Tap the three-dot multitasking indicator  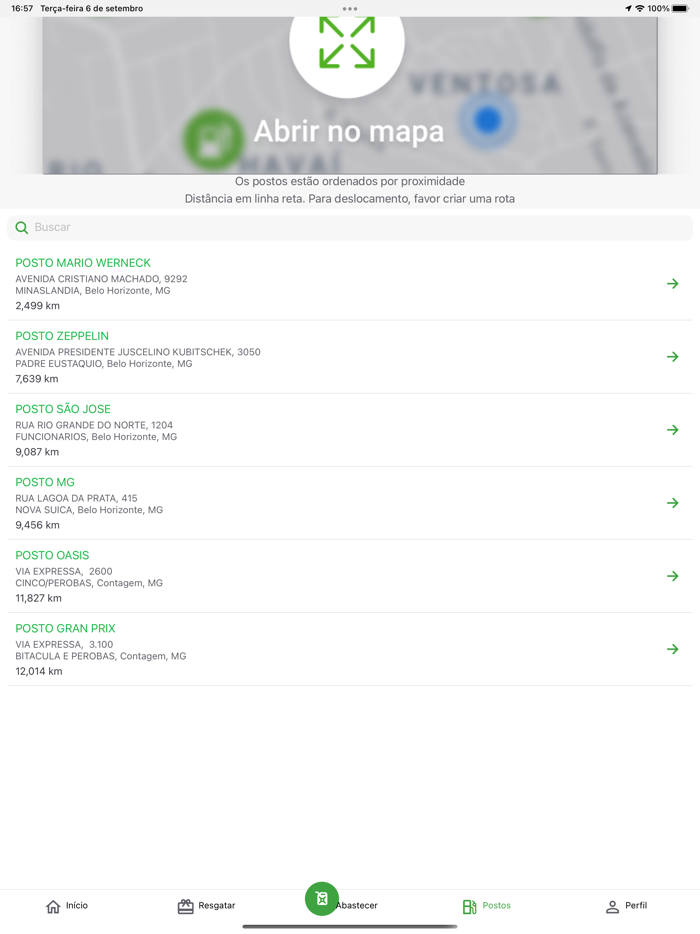point(350,9)
